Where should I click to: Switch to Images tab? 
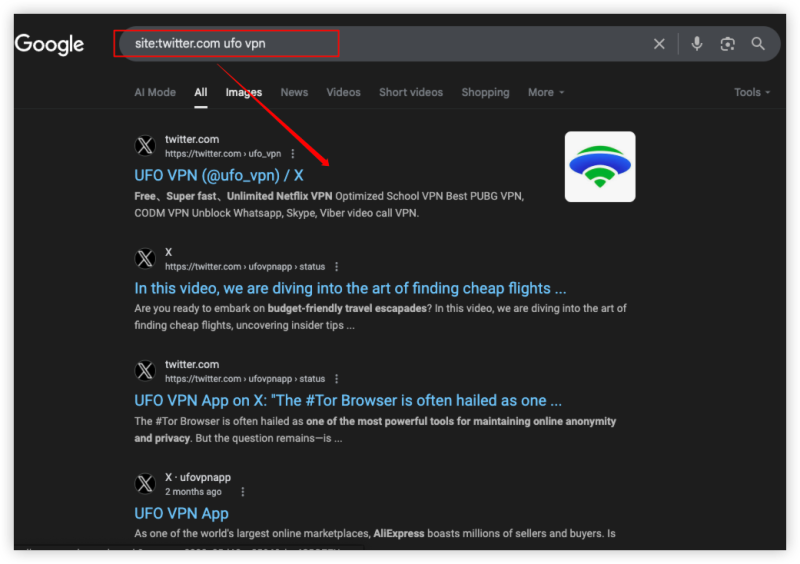click(244, 92)
